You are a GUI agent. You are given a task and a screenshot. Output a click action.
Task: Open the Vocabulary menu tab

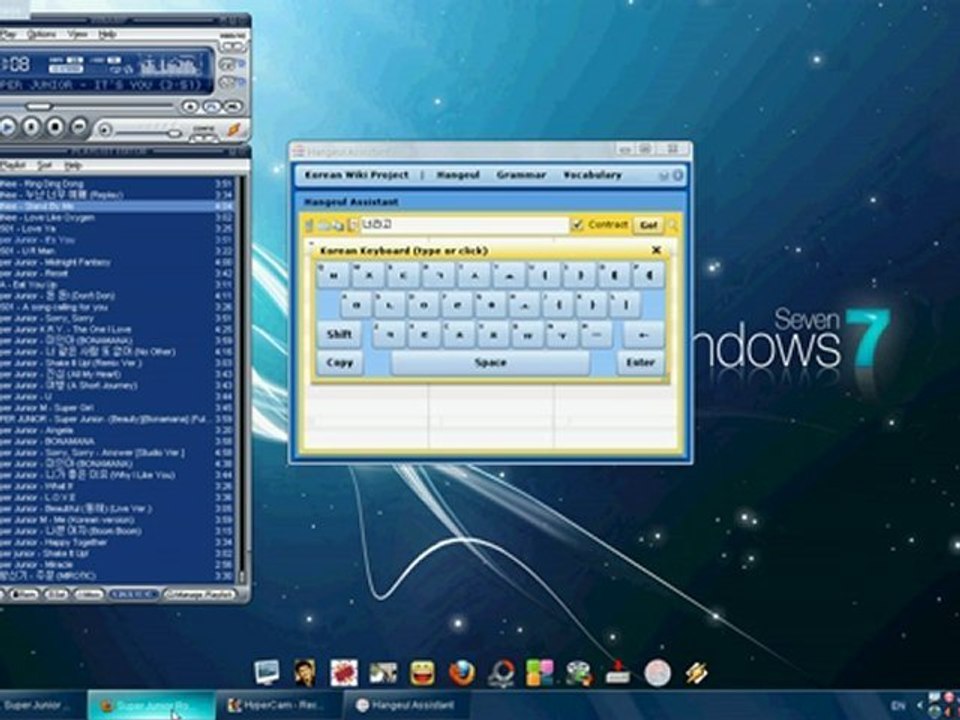point(592,175)
